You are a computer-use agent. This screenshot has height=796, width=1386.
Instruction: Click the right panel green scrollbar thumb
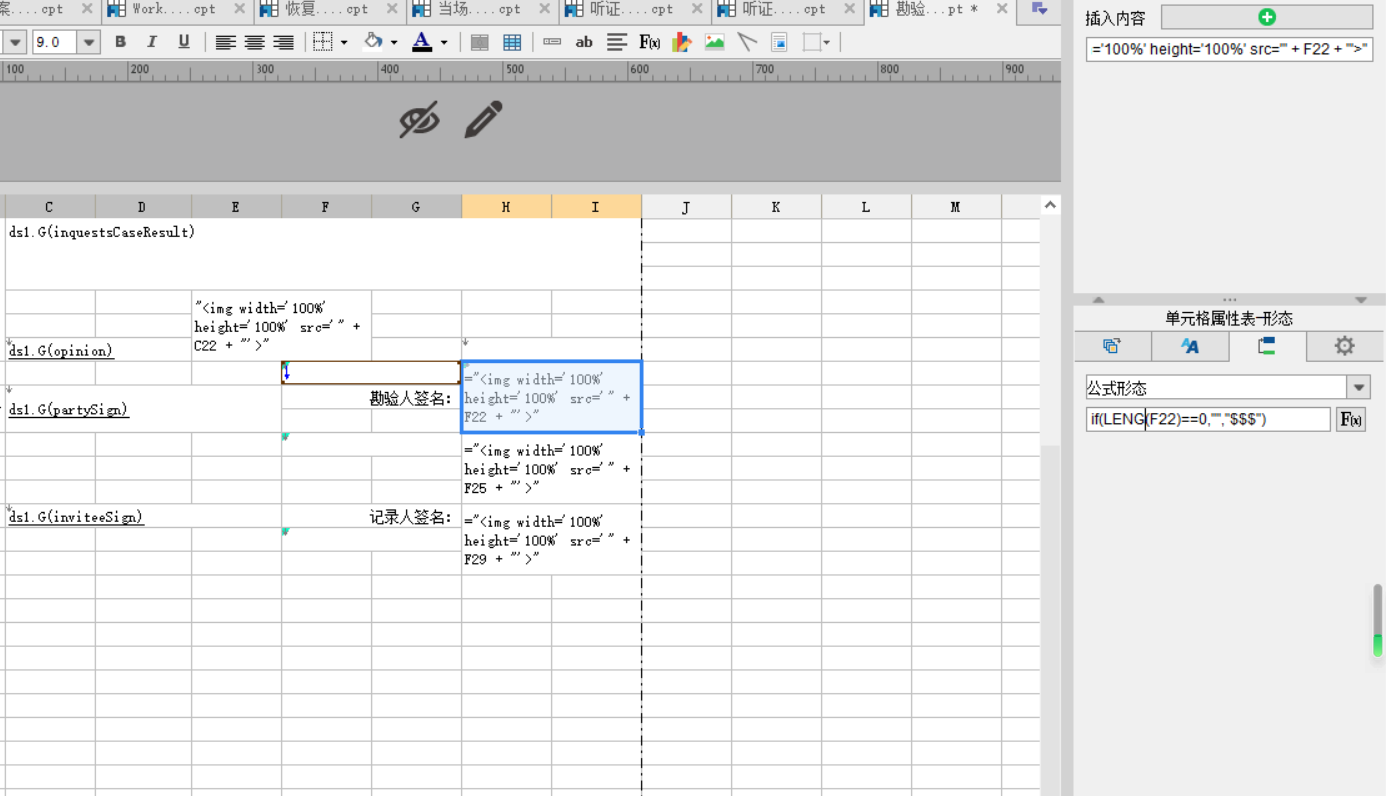click(x=1378, y=621)
